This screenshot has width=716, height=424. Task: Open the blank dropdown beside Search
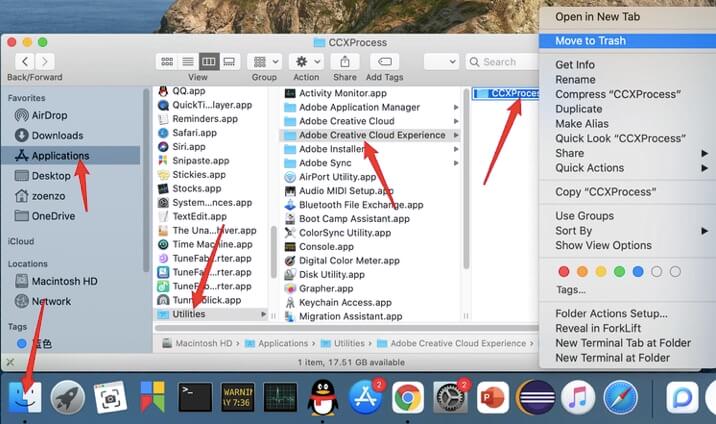(x=441, y=62)
